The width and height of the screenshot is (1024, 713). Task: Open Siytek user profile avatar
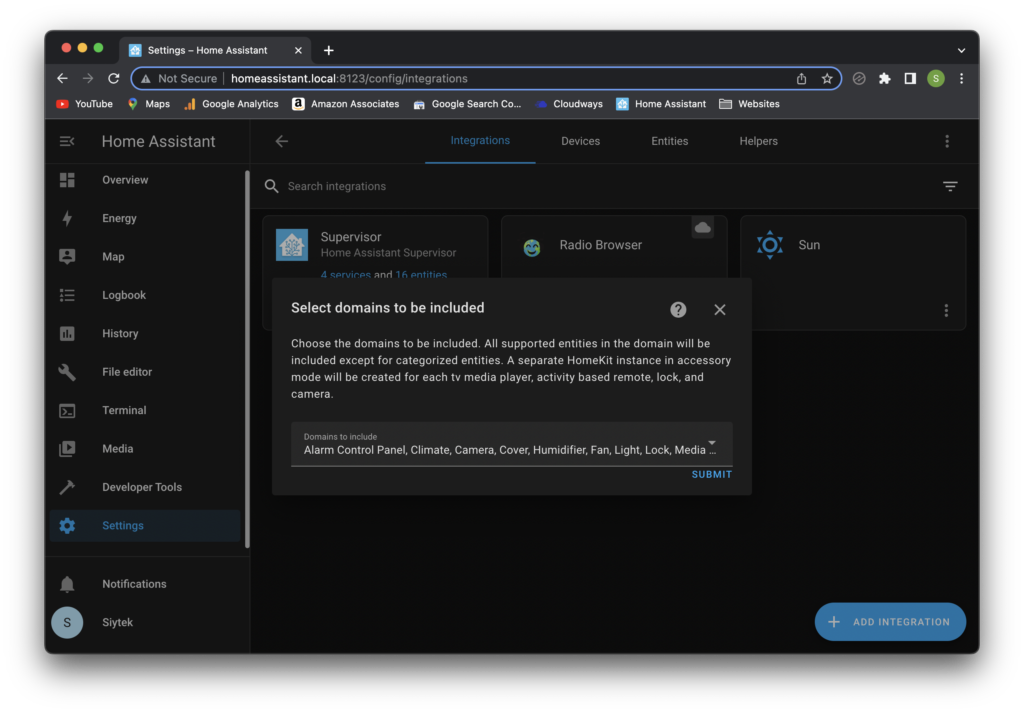pos(67,622)
